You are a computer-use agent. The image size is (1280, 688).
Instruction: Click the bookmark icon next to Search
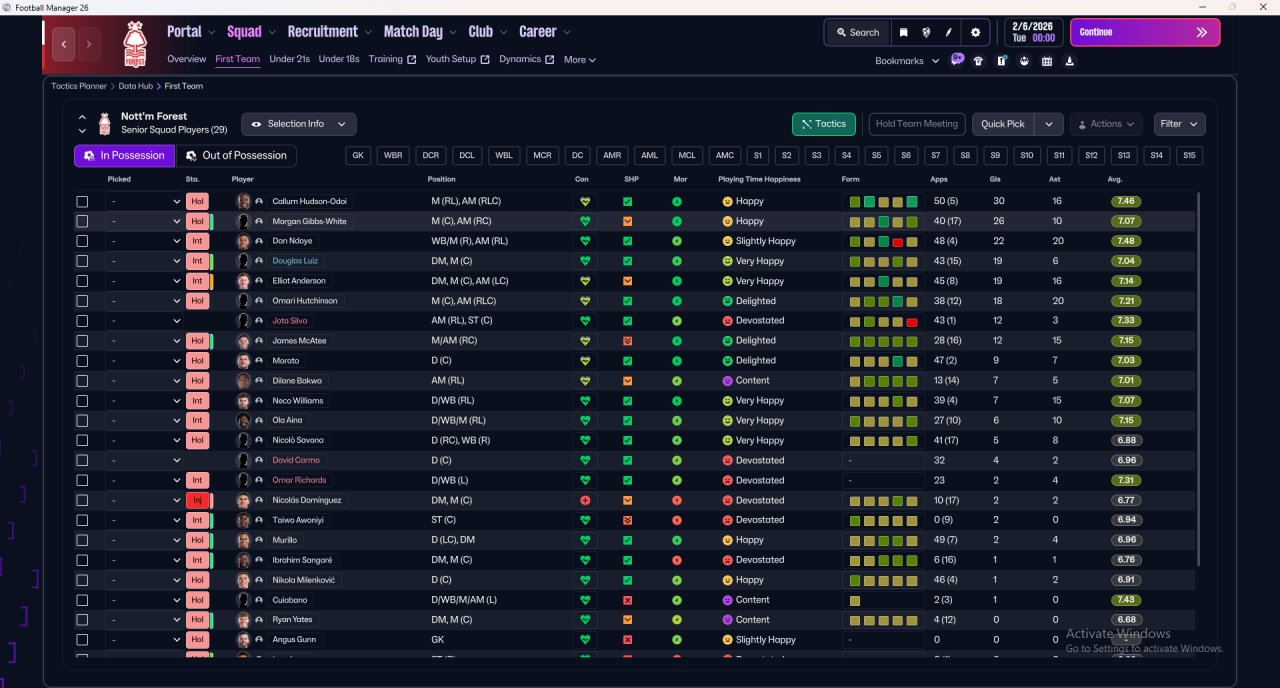coord(903,32)
